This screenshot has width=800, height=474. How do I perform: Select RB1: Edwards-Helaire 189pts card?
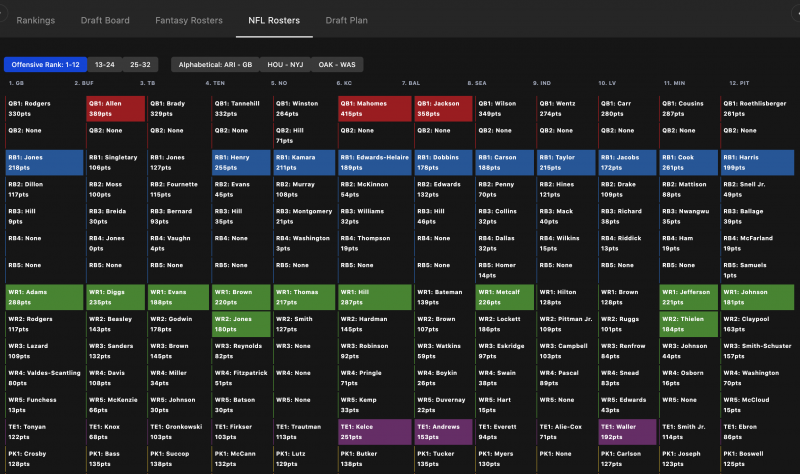(375, 163)
